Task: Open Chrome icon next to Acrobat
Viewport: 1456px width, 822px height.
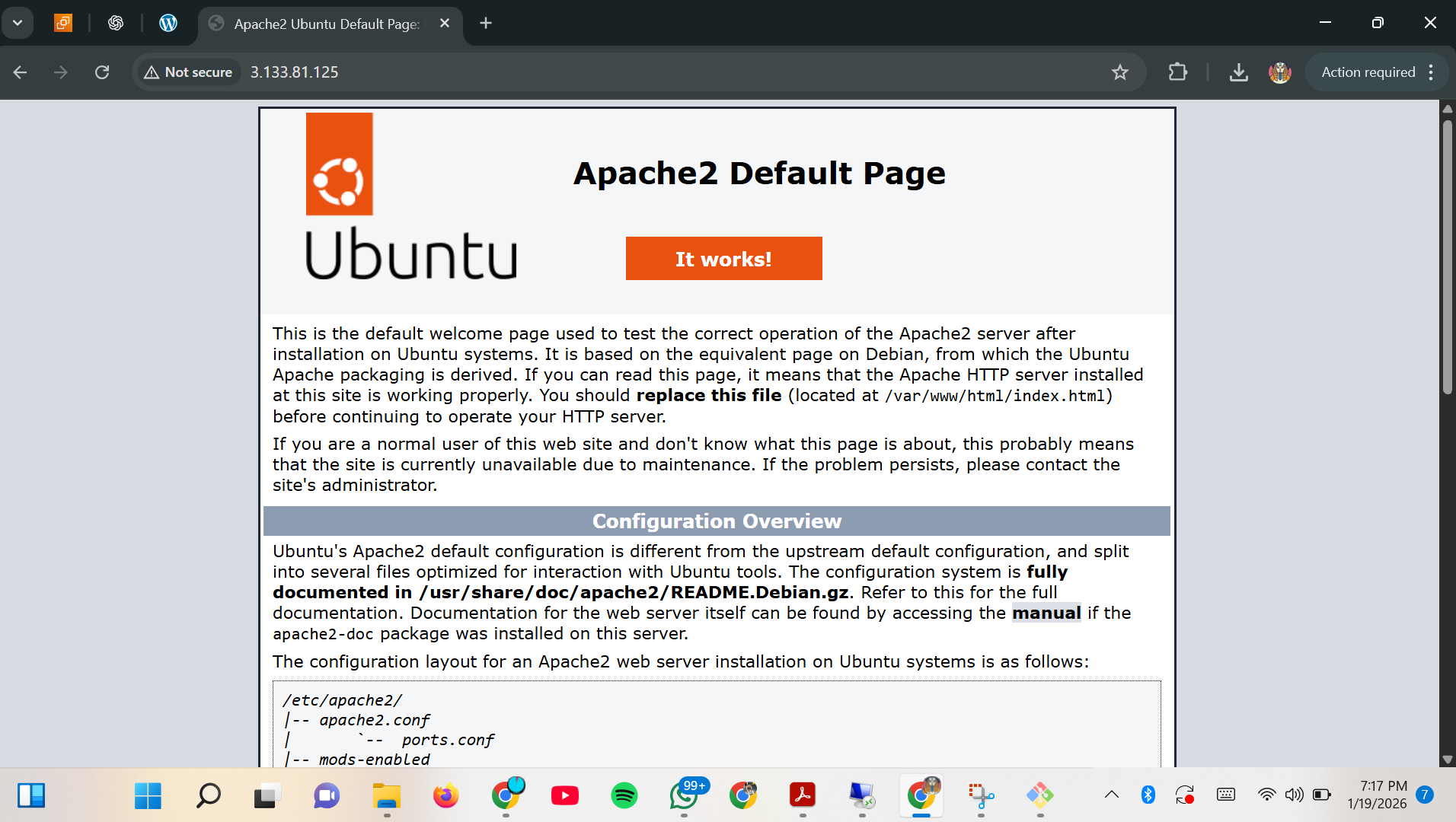Action: pos(743,795)
